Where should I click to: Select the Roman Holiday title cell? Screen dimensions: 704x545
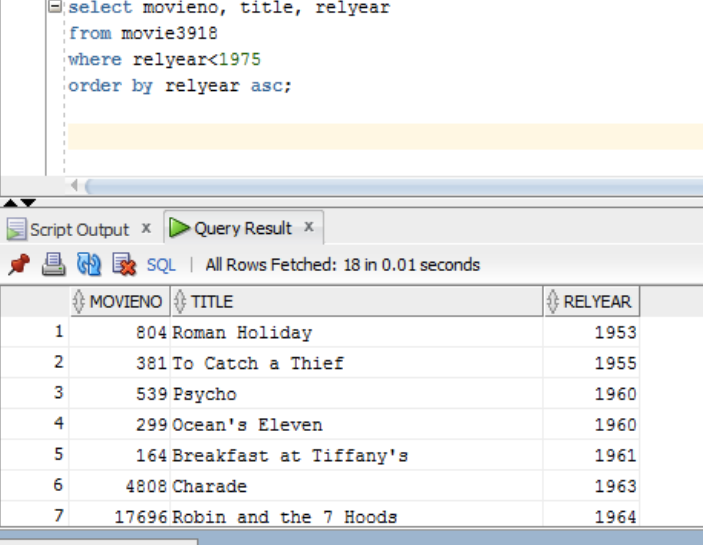pos(357,333)
